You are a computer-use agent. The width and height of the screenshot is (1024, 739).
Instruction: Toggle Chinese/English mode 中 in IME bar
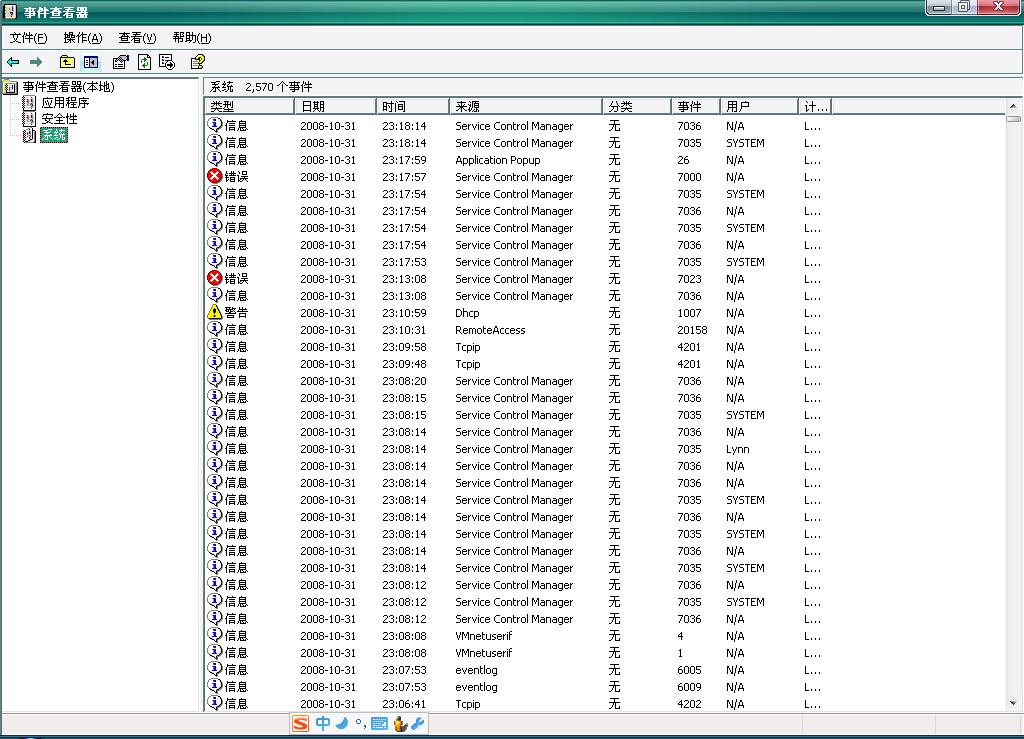coord(323,724)
